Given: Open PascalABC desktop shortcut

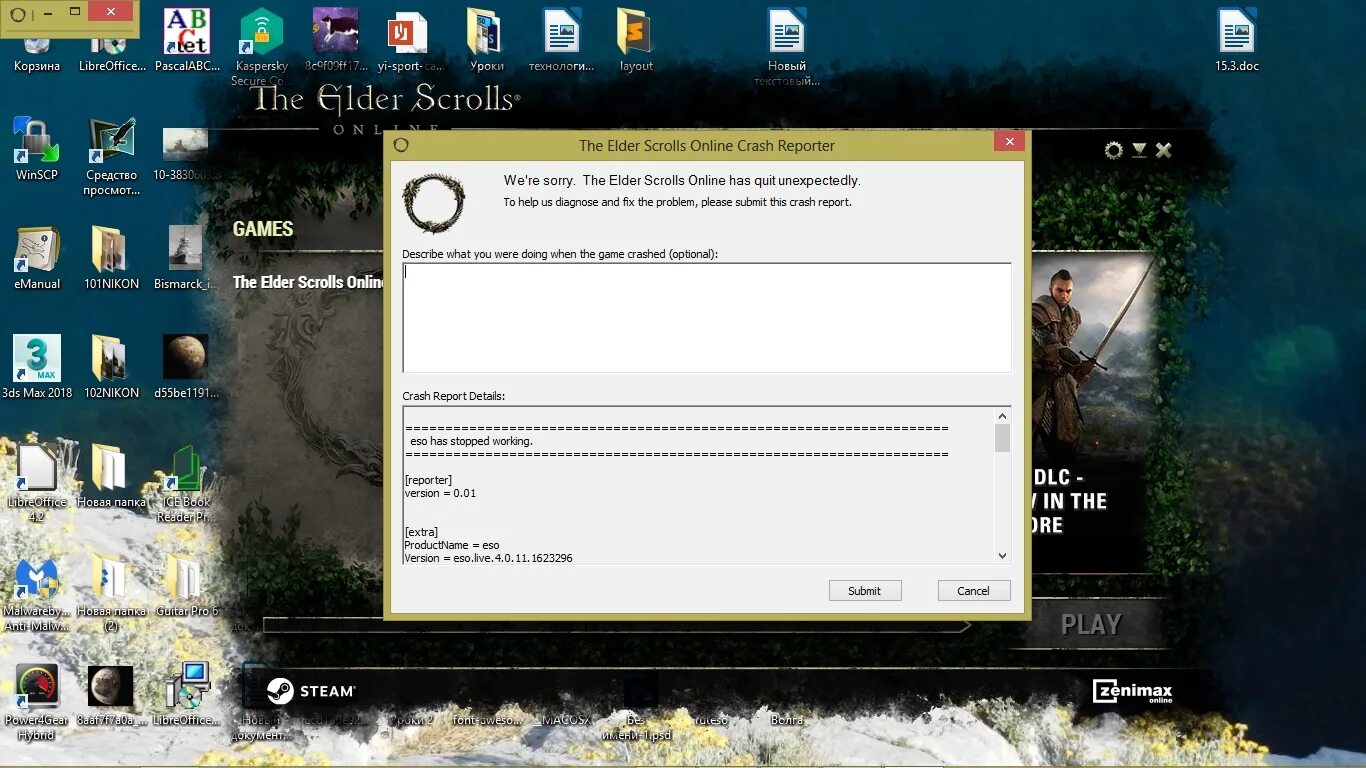Looking at the screenshot, I should pos(187,40).
